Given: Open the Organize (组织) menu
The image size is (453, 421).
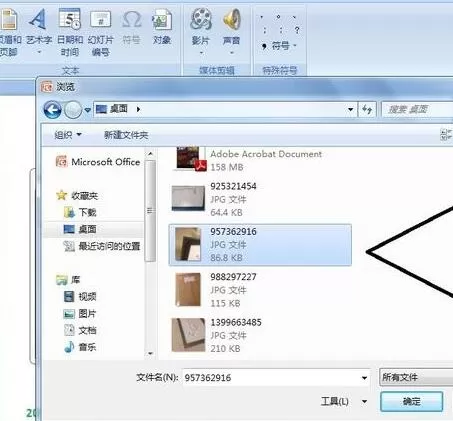Looking at the screenshot, I should (x=68, y=135).
